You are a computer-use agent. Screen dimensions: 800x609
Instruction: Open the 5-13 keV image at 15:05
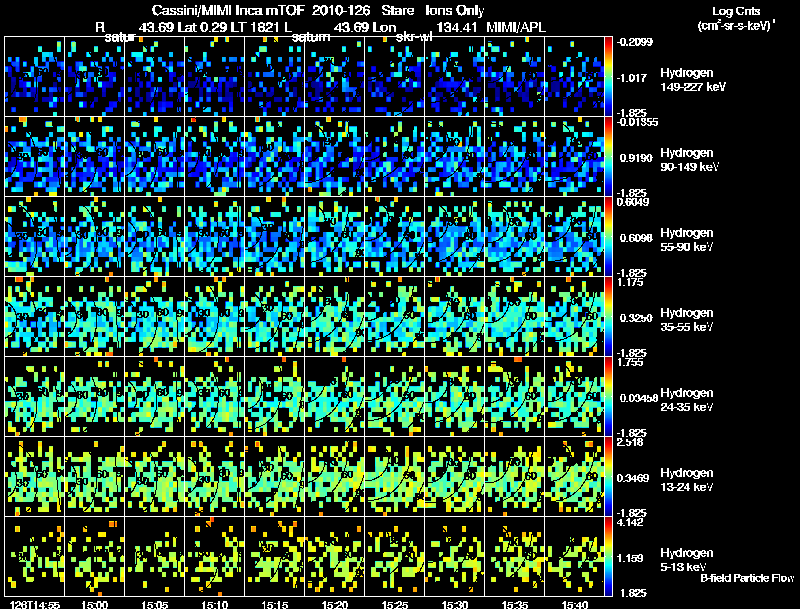click(155, 557)
